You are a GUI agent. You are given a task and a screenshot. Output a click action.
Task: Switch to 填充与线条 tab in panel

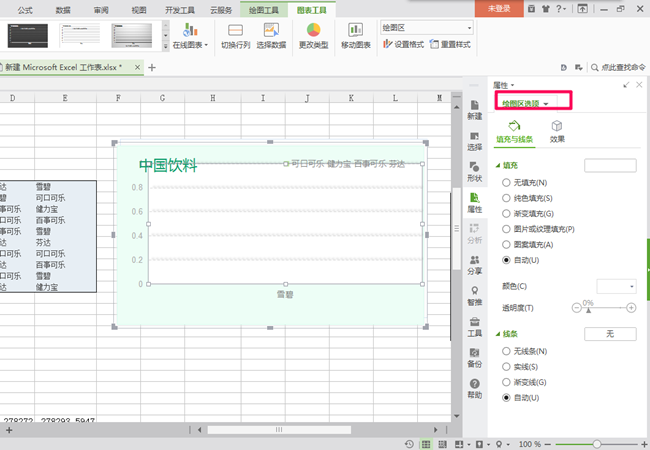coord(514,132)
